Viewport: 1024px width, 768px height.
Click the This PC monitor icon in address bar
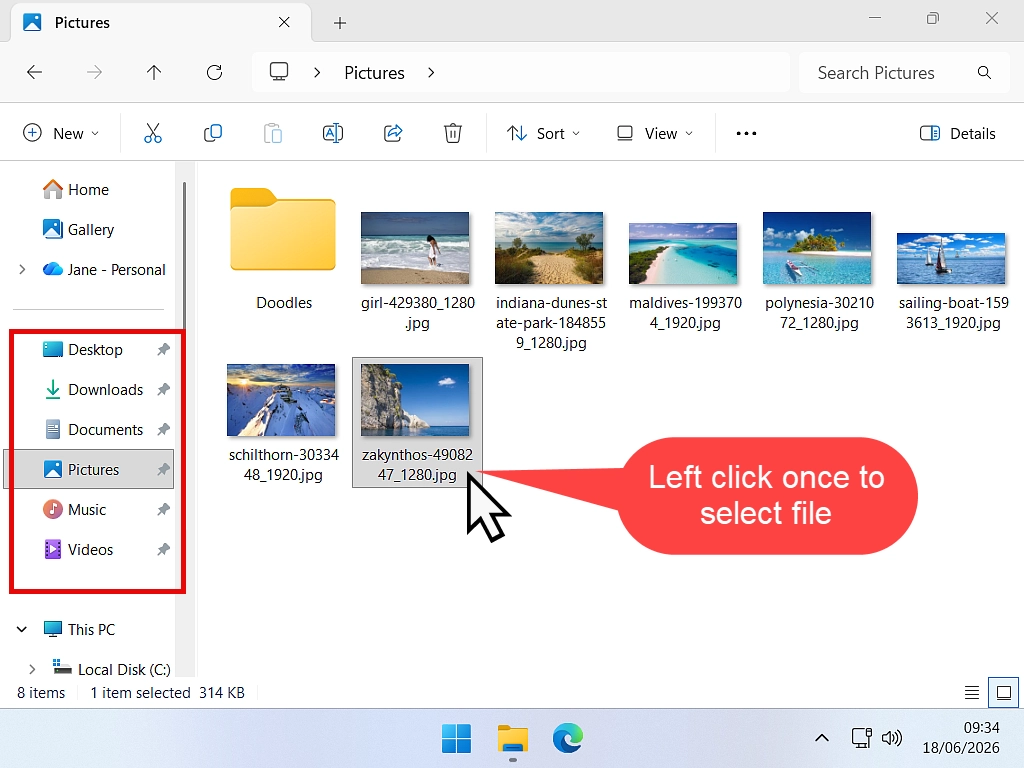tap(279, 72)
